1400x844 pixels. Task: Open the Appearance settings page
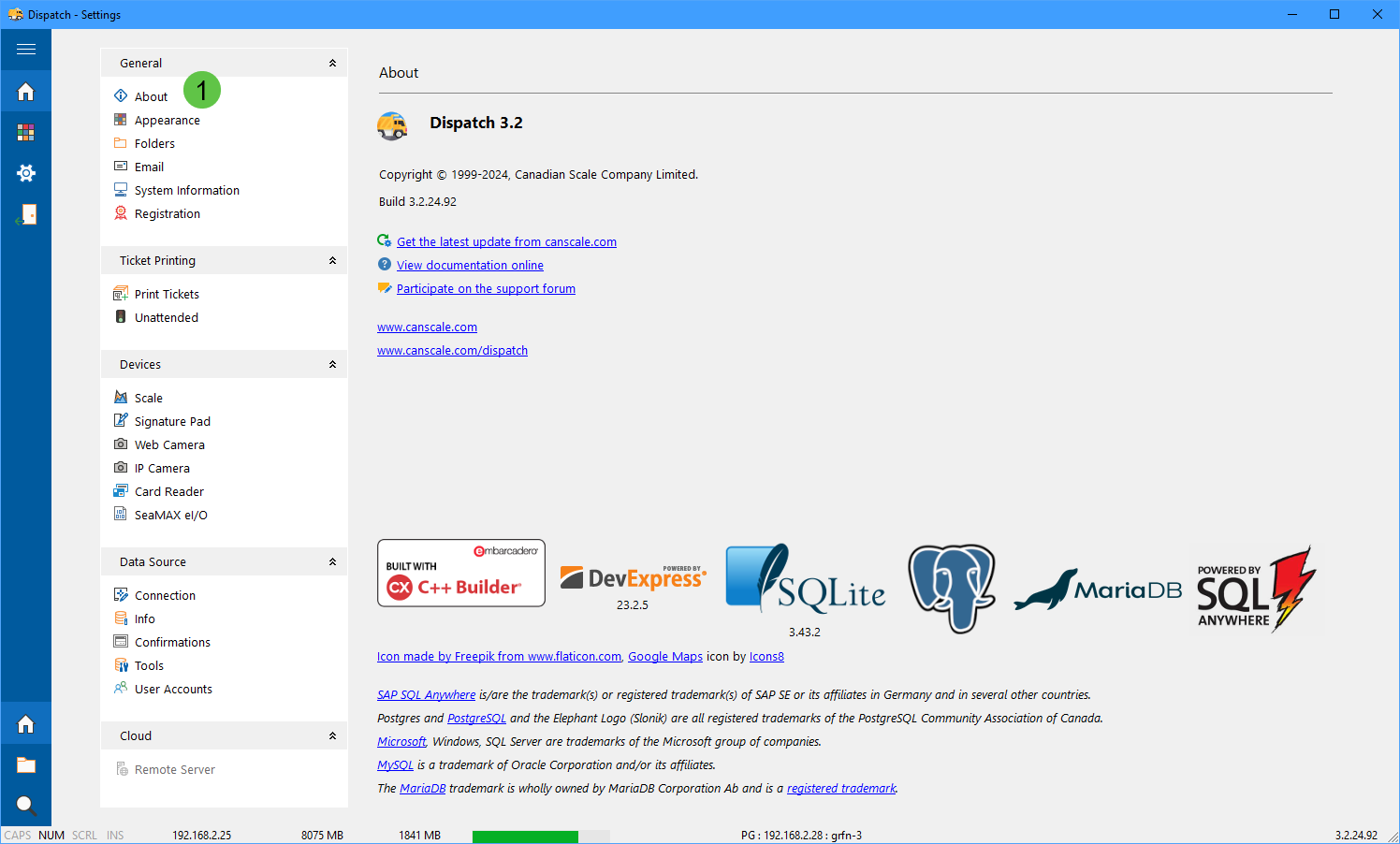[167, 120]
